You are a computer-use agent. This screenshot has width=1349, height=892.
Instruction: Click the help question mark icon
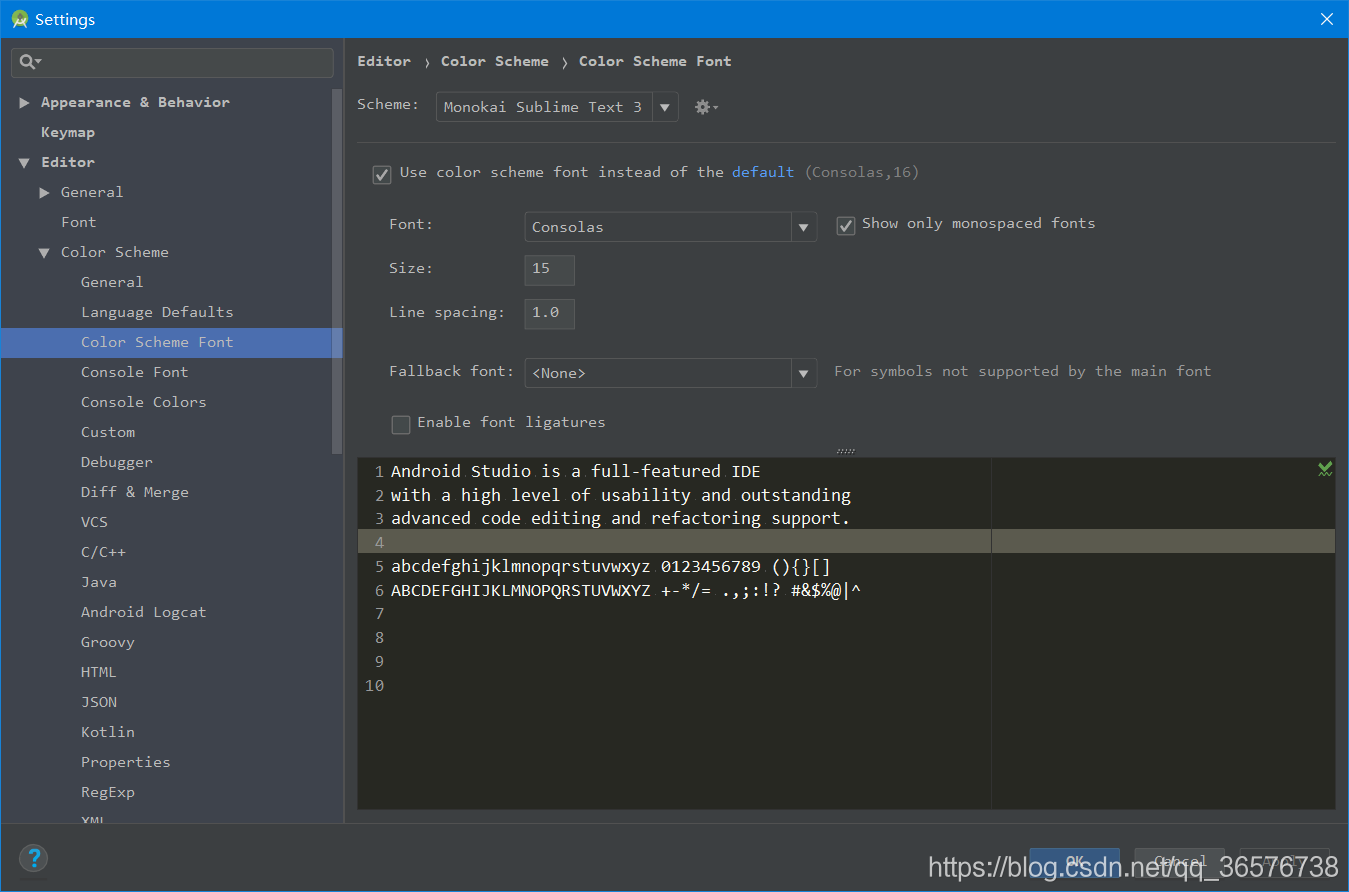click(x=33, y=858)
